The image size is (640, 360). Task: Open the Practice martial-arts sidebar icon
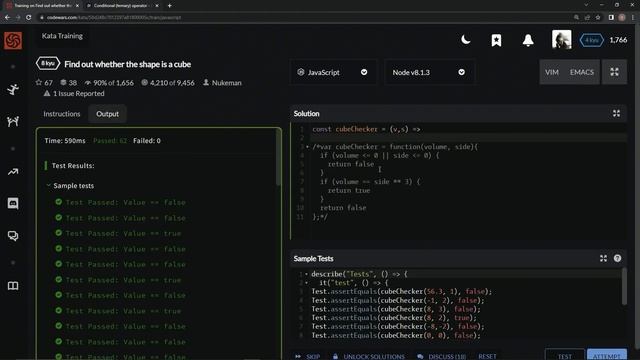click(x=13, y=89)
